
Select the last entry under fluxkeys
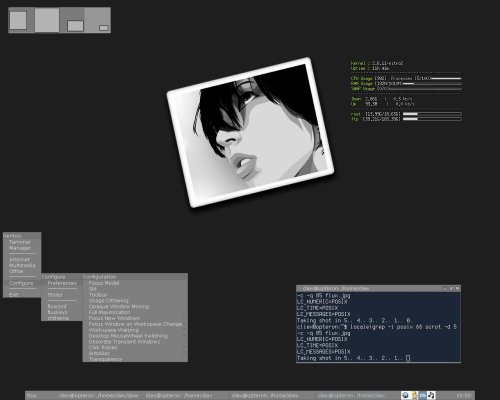(62, 318)
